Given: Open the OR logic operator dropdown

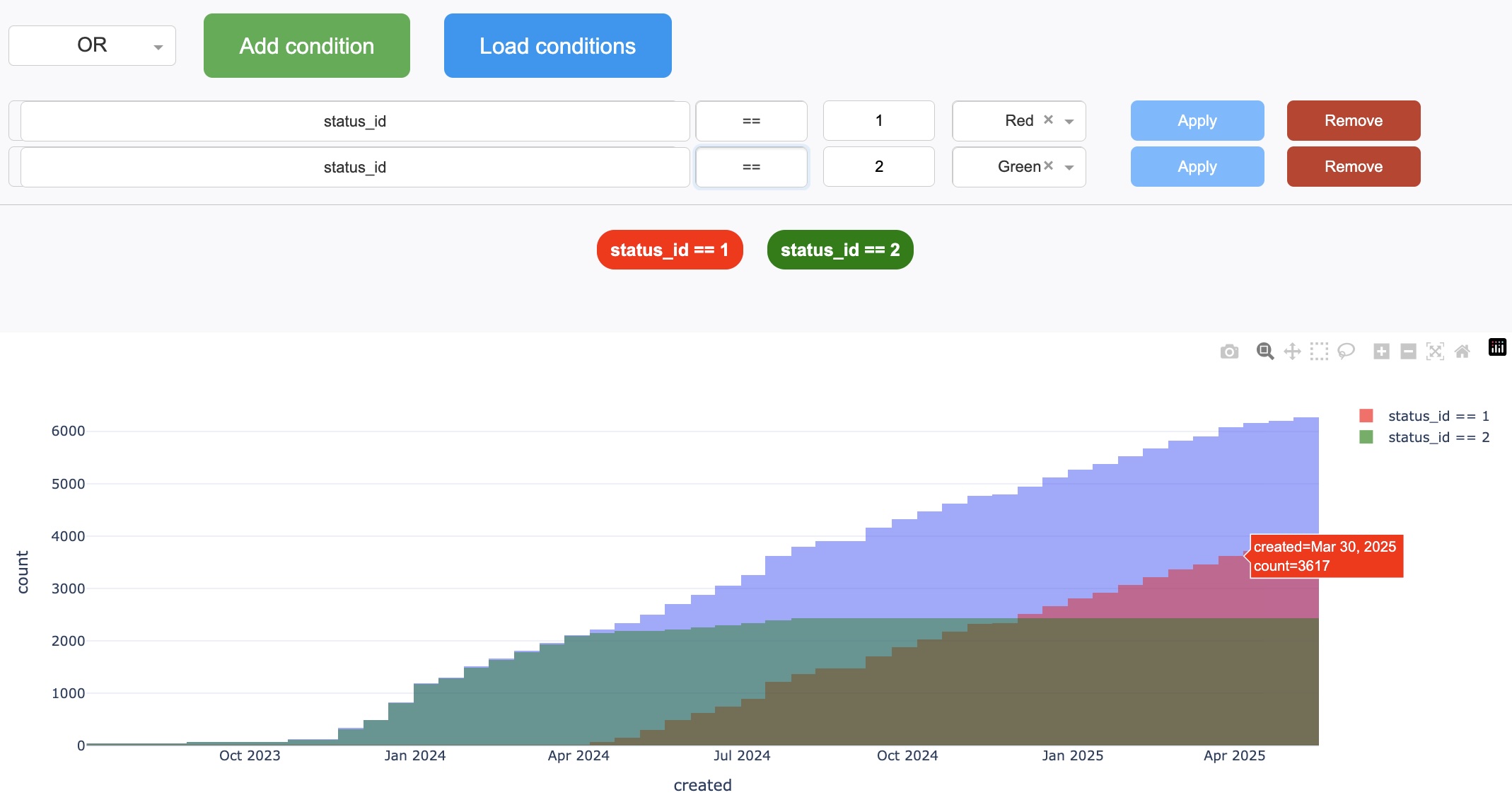Looking at the screenshot, I should coord(92,46).
